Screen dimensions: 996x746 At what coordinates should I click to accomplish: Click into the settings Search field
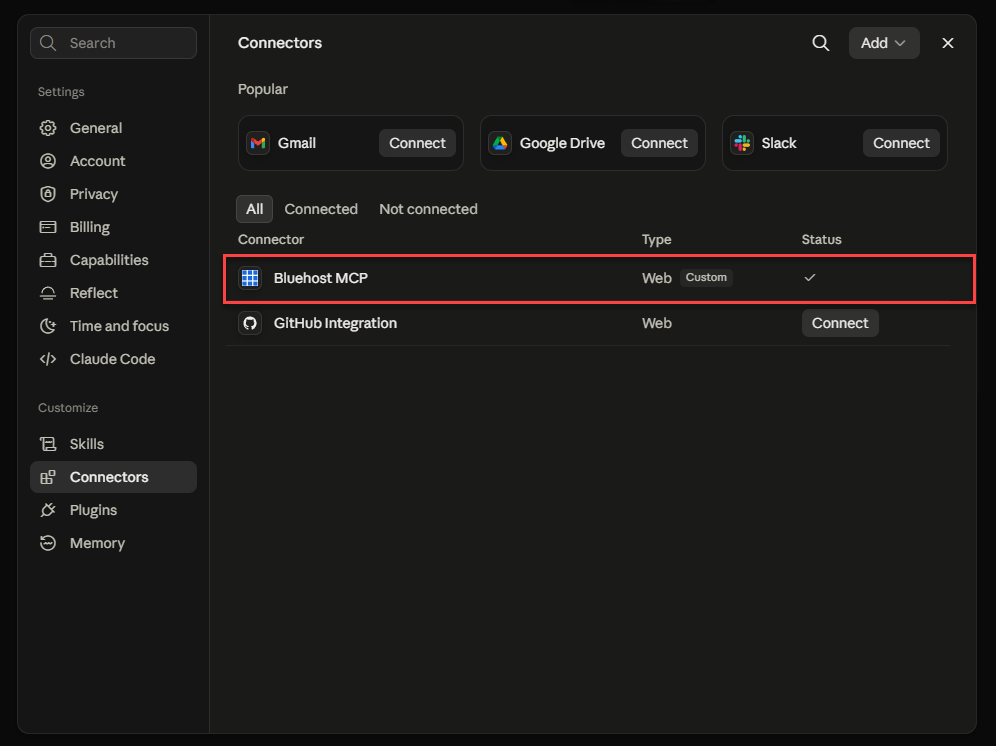click(113, 43)
